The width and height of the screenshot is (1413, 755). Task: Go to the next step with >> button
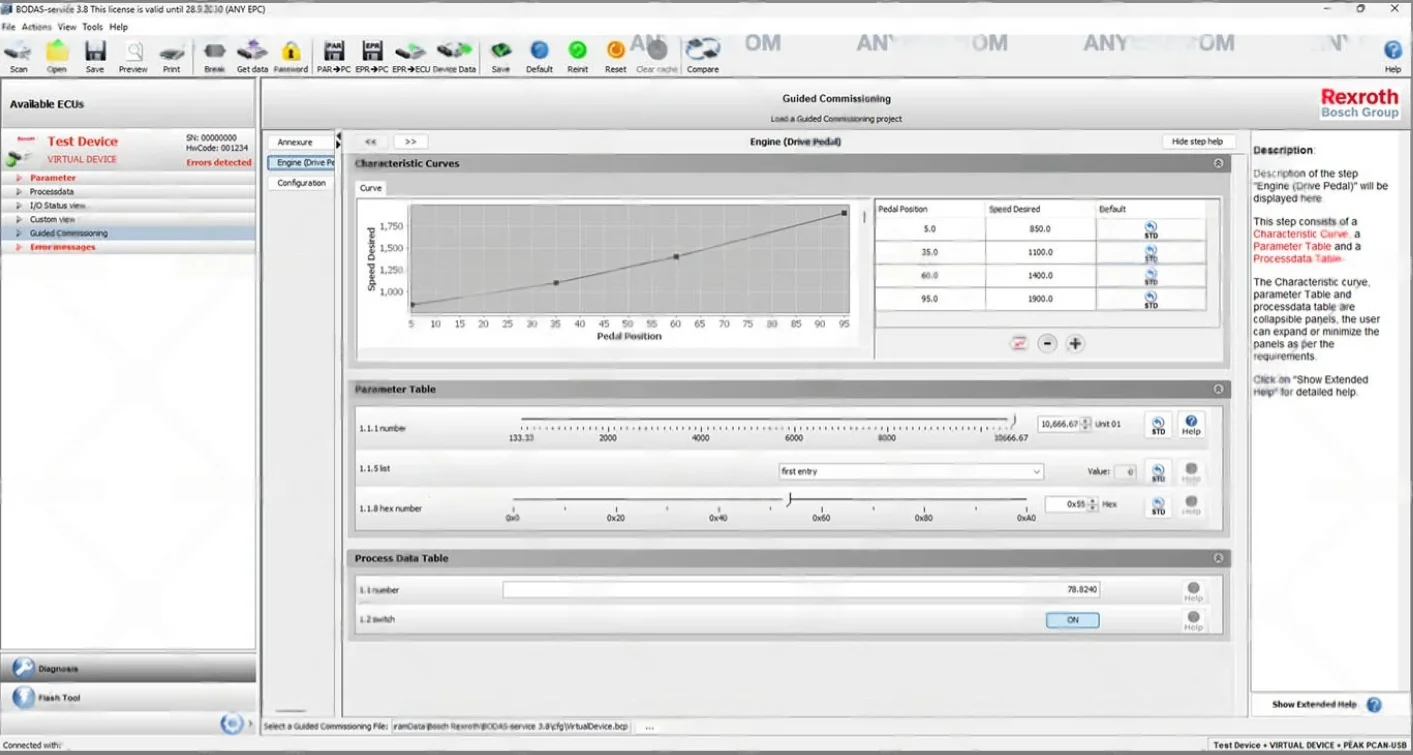pyautogui.click(x=410, y=142)
